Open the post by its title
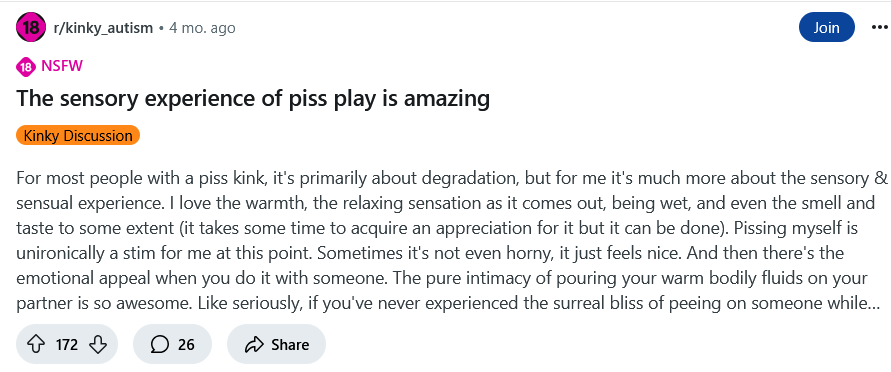 [x=253, y=99]
